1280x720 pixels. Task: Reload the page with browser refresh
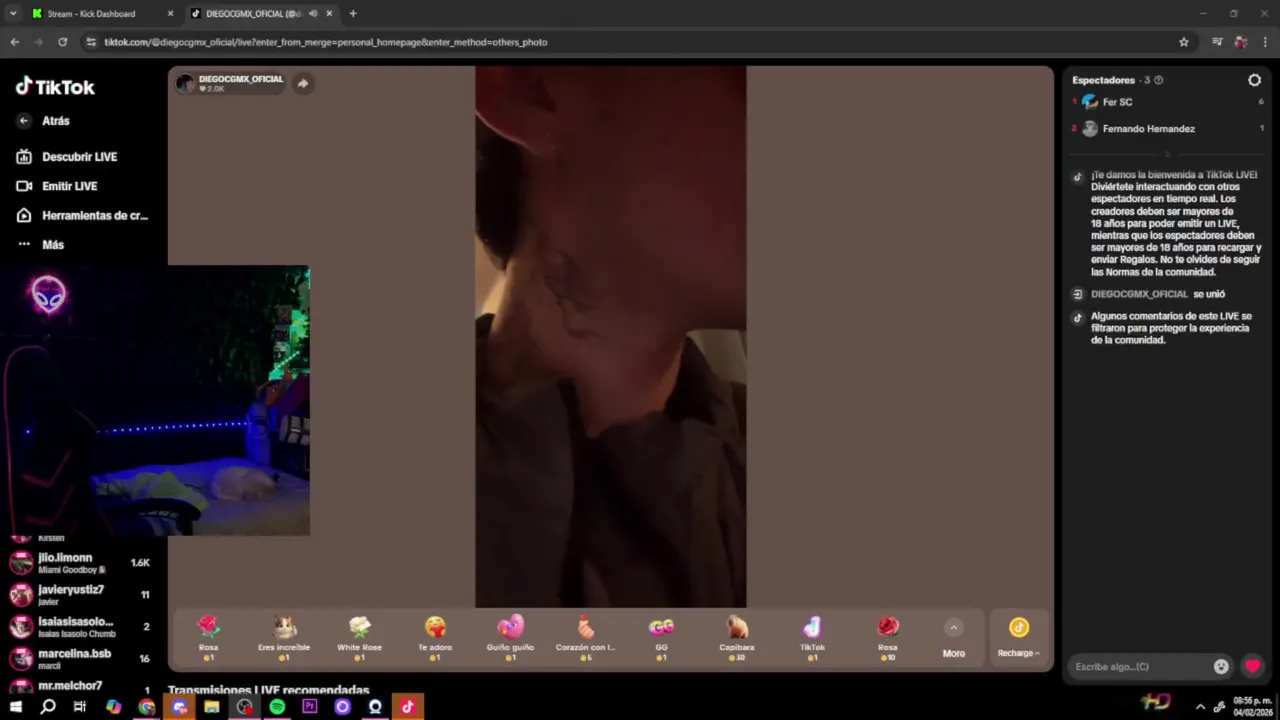62,42
